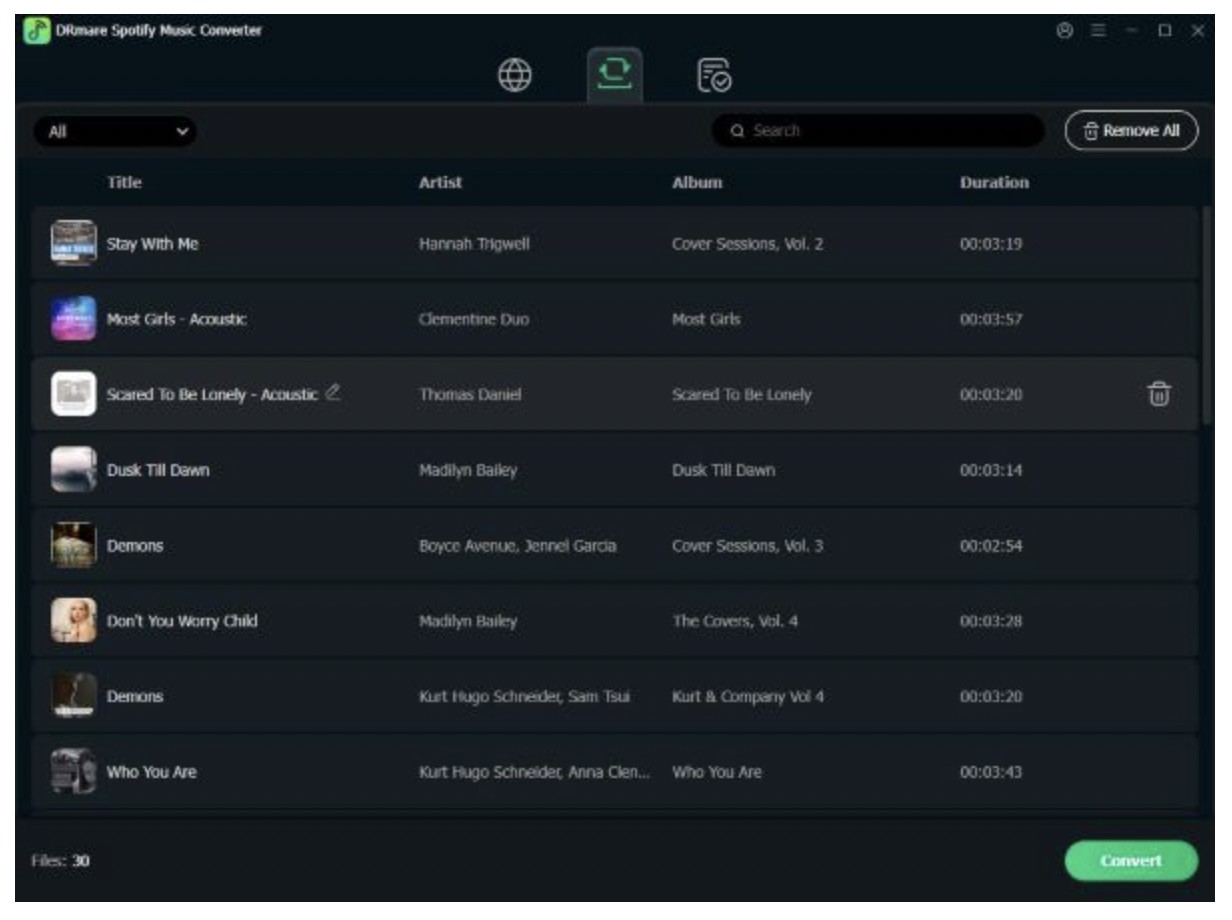This screenshot has width=1232, height=920.
Task: Open the globe web browser tab
Action: point(519,77)
